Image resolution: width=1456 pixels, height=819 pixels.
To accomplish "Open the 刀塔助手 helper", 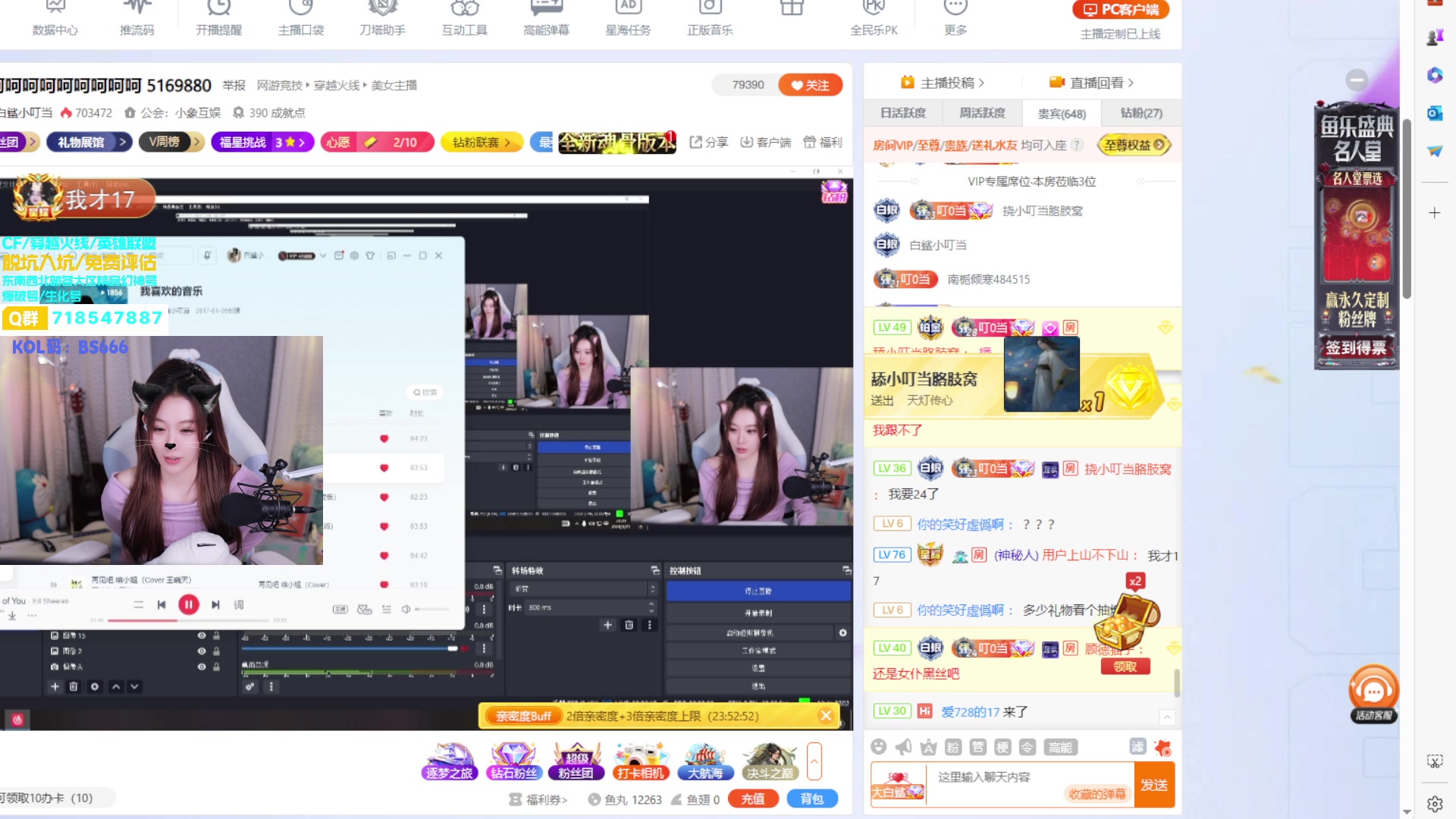I will point(382,19).
